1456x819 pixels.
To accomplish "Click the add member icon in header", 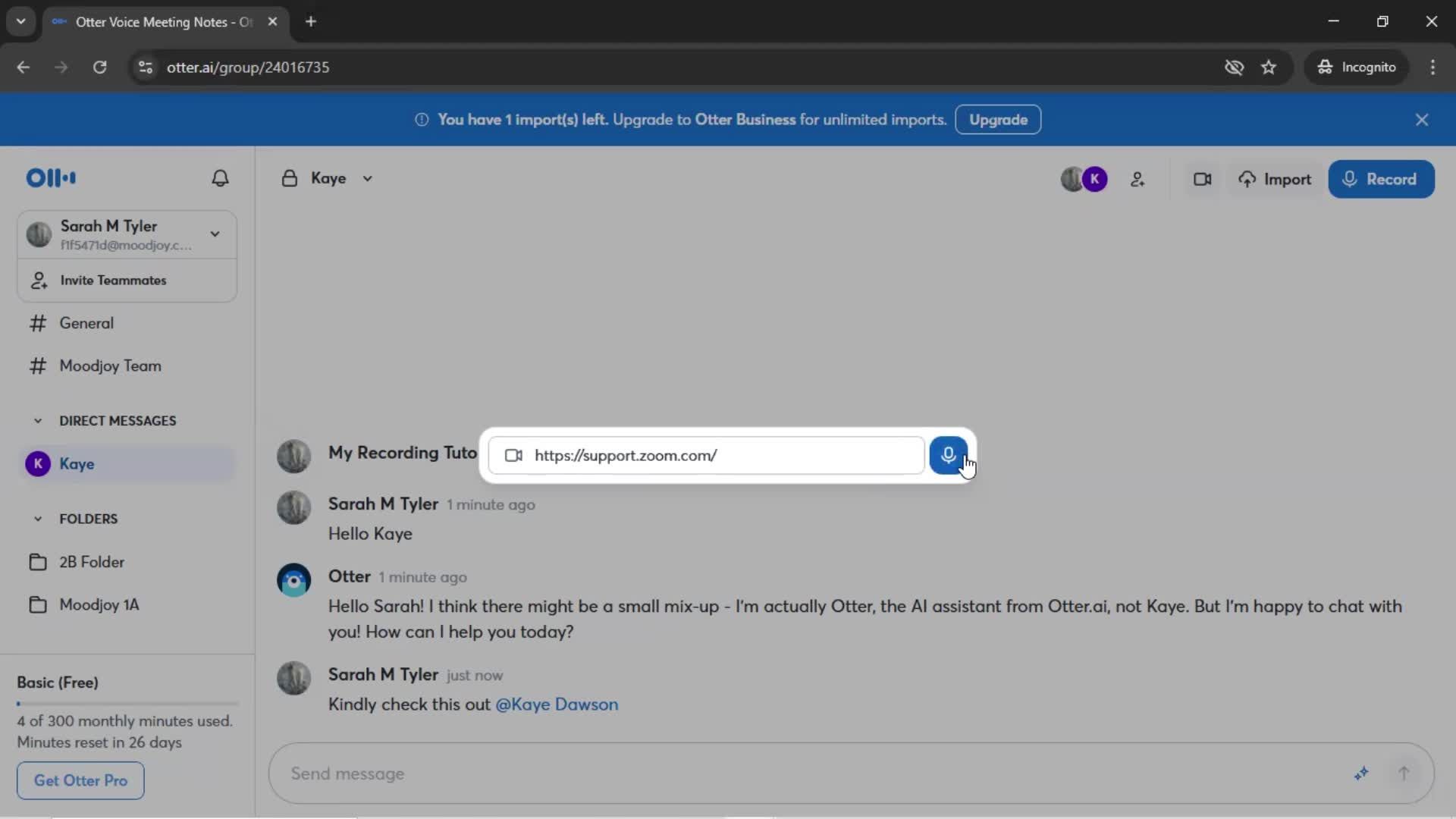I will (1137, 180).
